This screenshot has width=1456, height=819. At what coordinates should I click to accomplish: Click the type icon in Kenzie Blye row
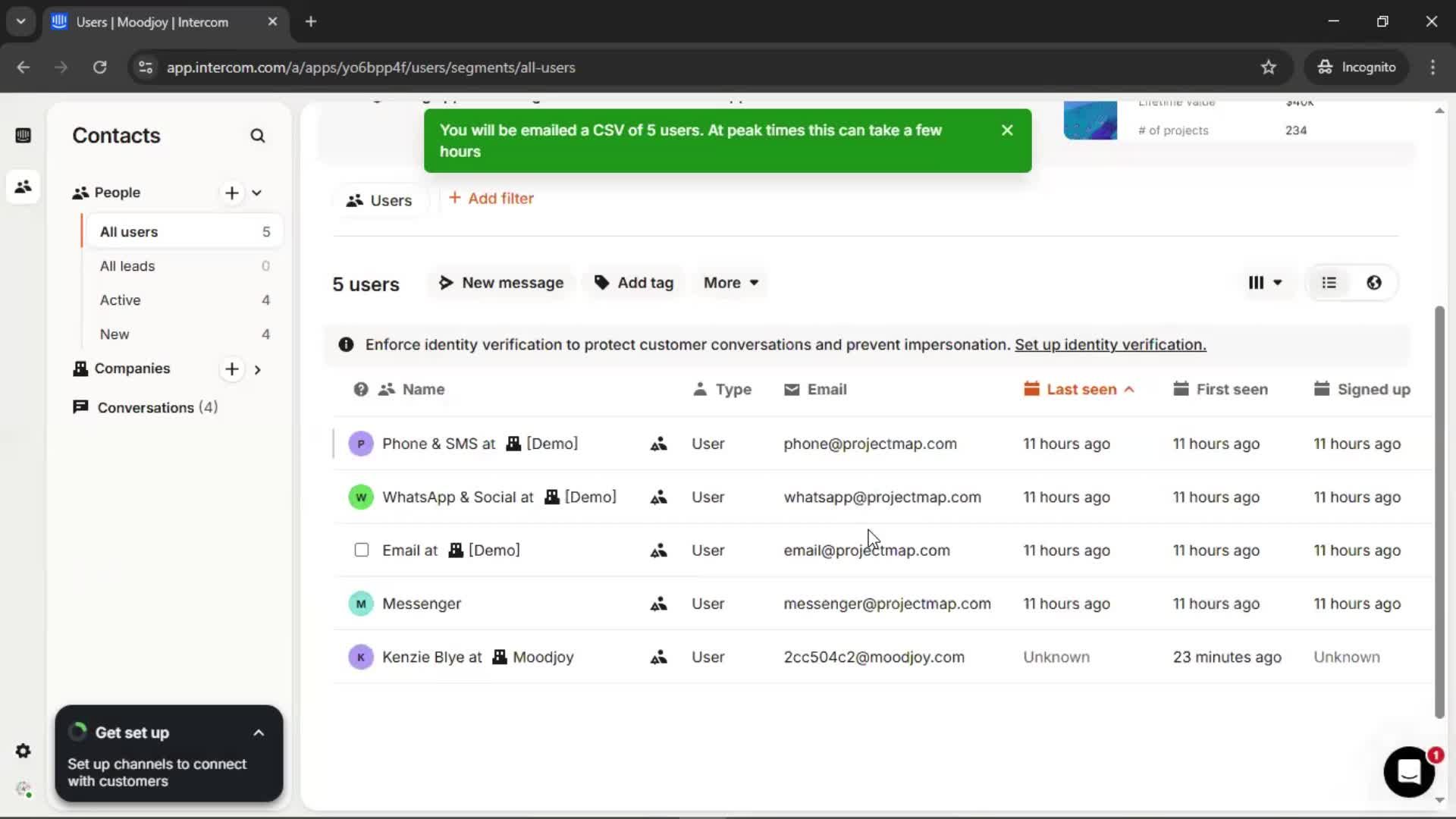pyautogui.click(x=658, y=657)
